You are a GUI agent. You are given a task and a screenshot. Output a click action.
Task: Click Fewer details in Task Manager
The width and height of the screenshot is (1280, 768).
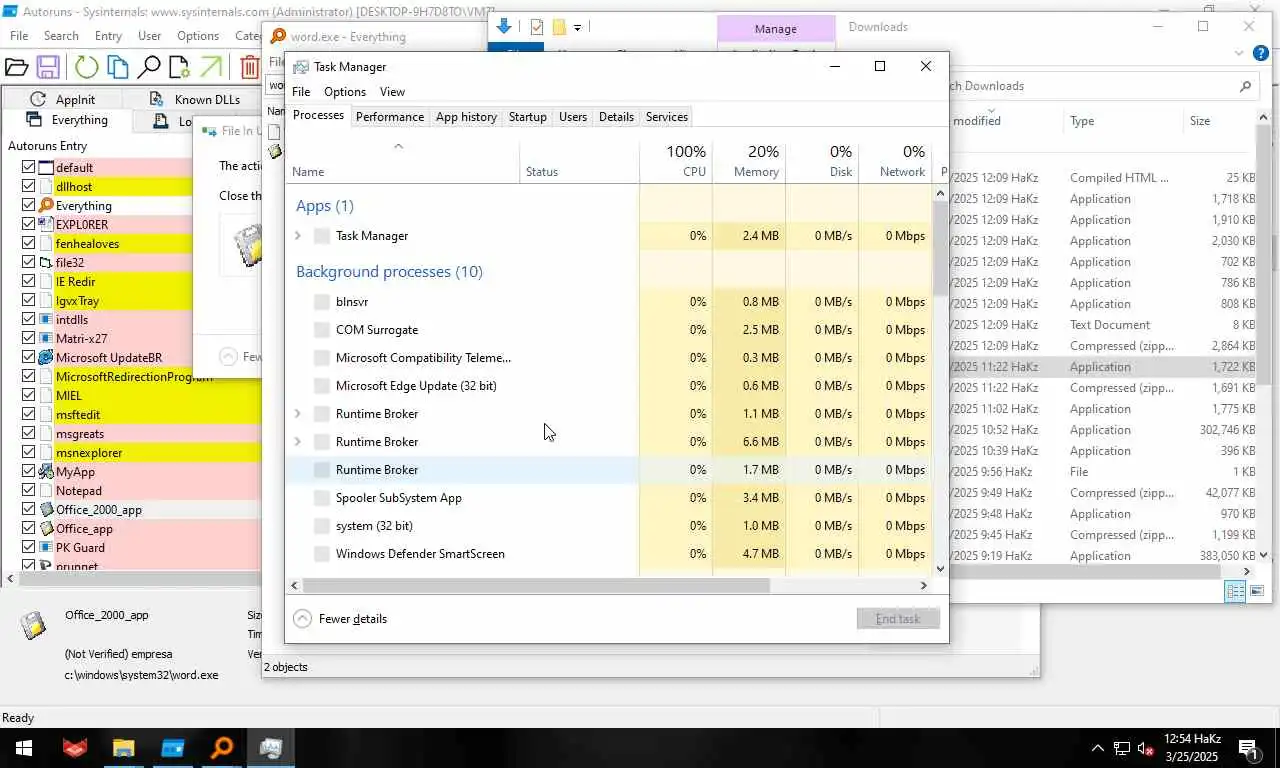[341, 619]
